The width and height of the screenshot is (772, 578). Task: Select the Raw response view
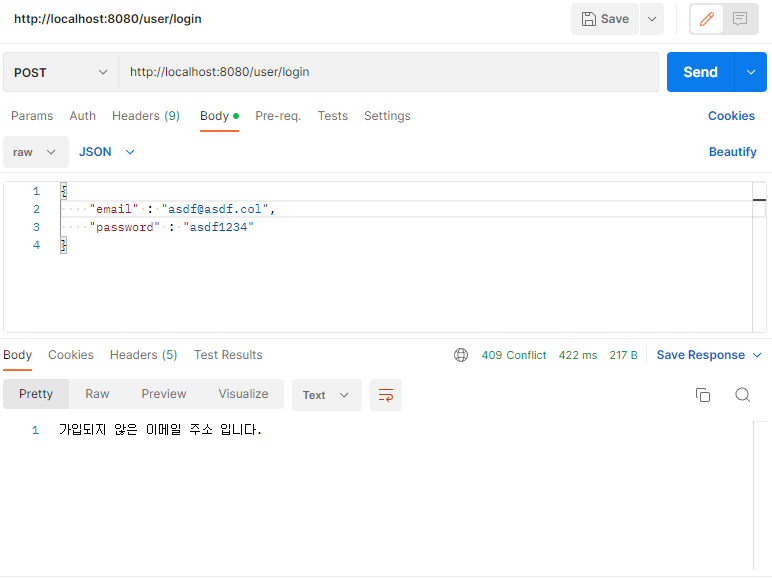point(97,394)
